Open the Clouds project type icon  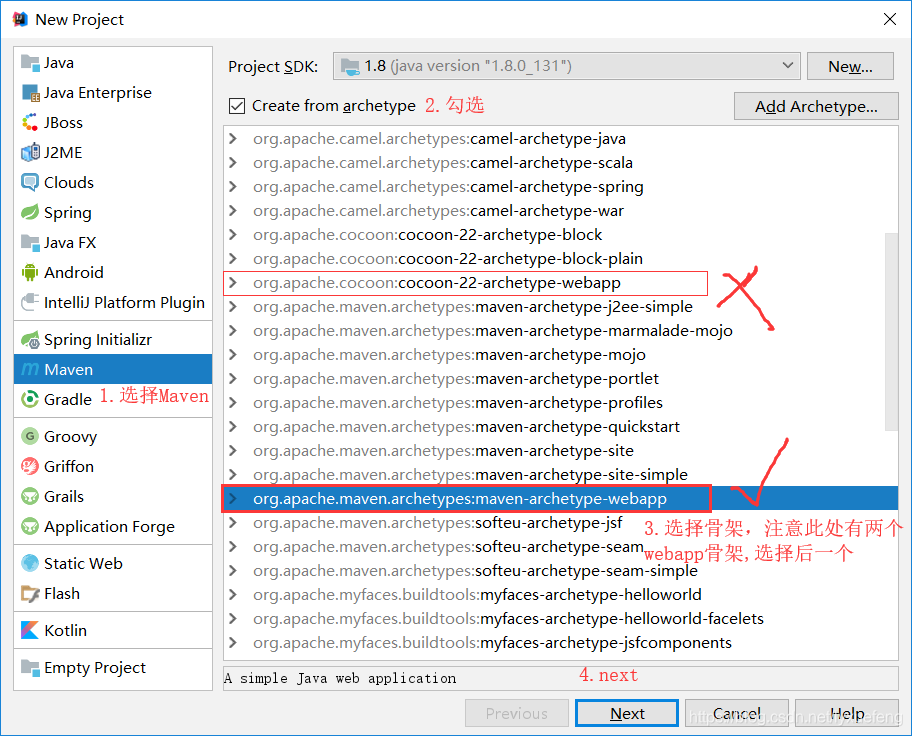pos(30,183)
